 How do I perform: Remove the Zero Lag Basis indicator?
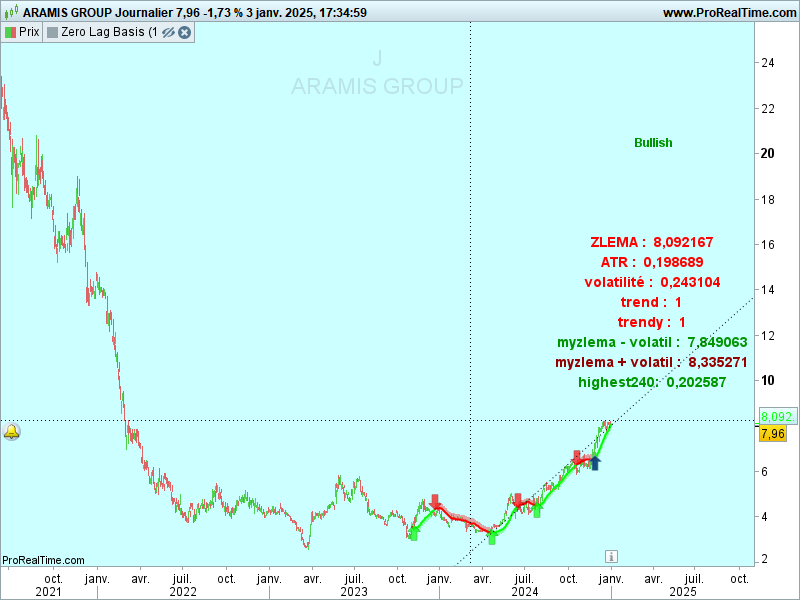click(184, 33)
